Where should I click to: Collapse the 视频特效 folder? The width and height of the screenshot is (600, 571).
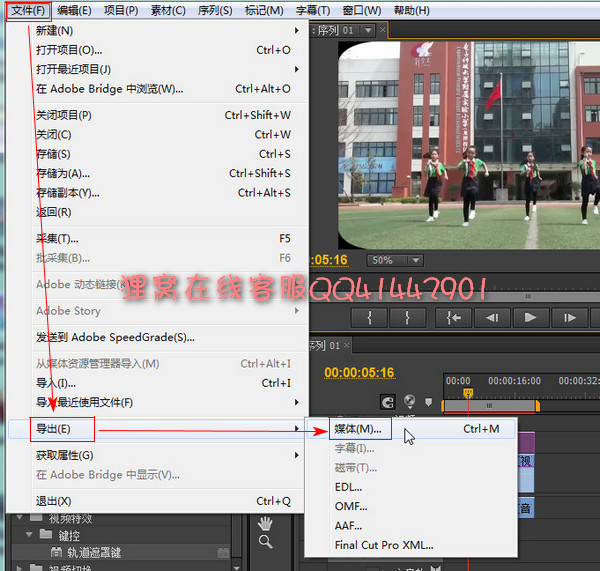19,517
